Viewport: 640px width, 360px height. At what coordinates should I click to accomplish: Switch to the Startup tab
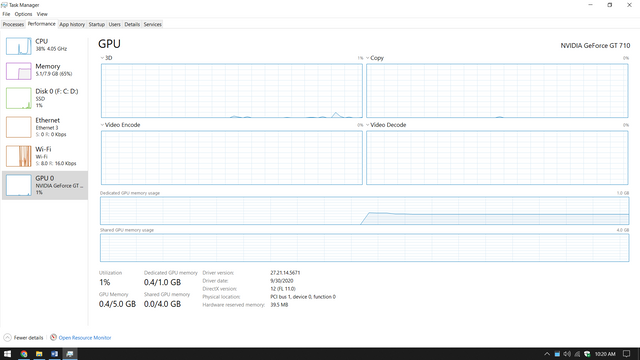pos(97,24)
